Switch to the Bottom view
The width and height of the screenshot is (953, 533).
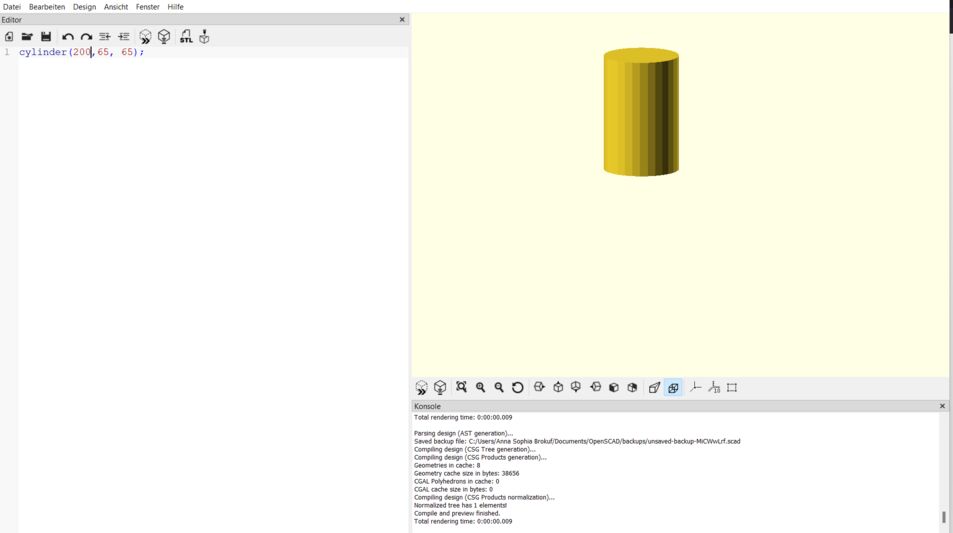click(576, 387)
